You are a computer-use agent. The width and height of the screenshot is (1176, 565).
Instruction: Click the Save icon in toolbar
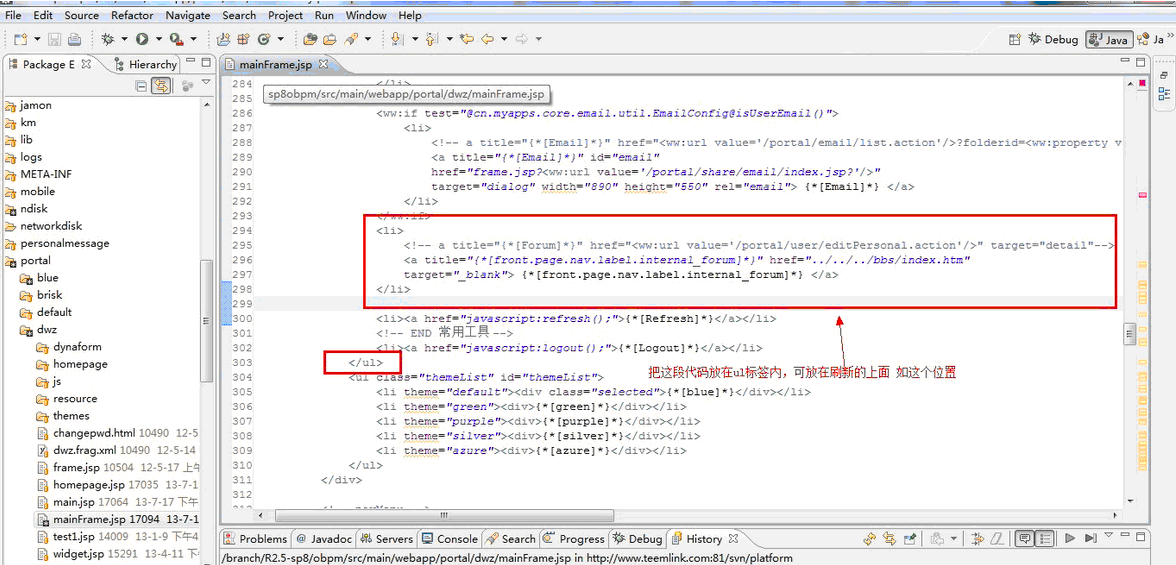coord(55,39)
